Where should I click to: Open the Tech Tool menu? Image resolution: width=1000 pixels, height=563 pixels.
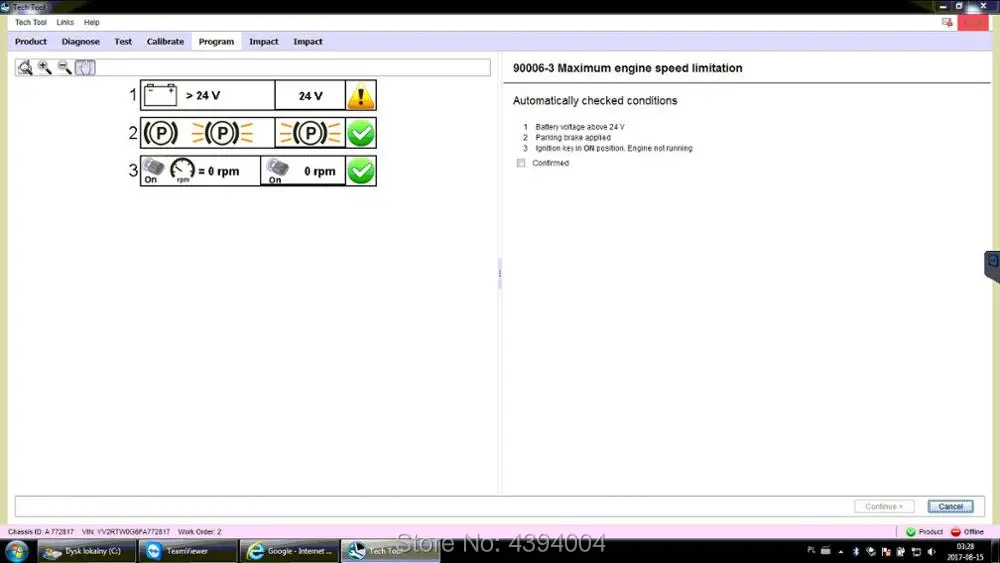point(31,22)
